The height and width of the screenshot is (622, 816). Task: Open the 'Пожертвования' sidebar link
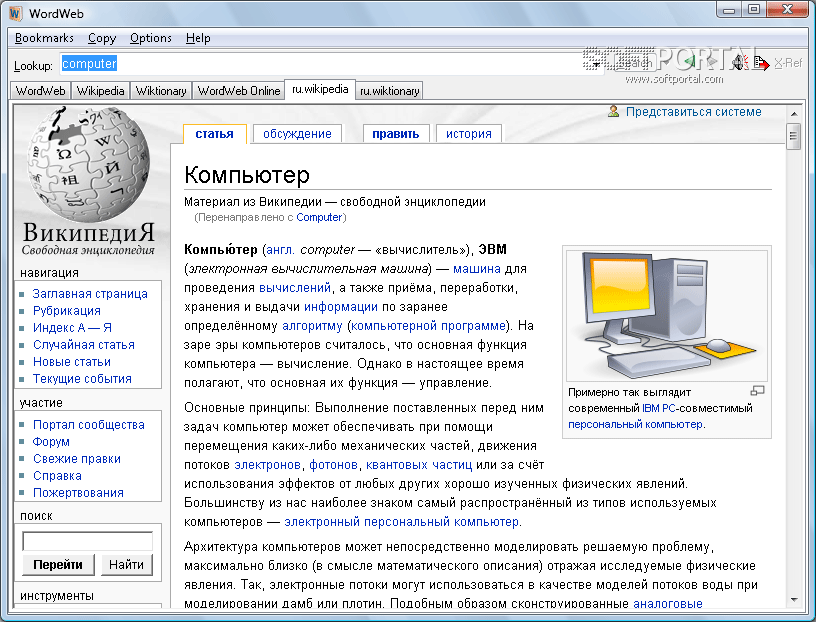[78, 493]
